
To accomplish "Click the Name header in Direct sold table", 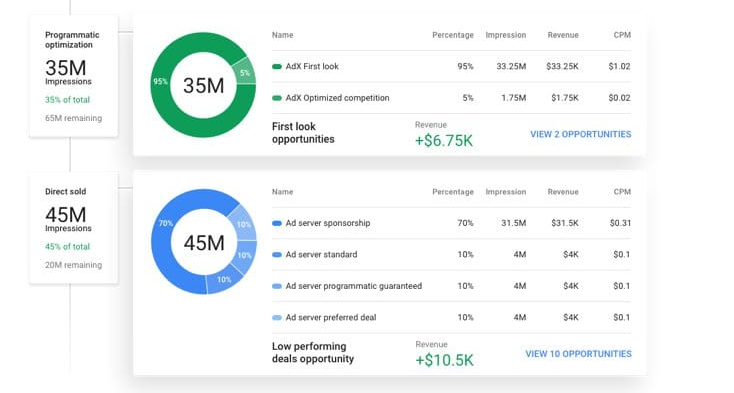I will (282, 192).
